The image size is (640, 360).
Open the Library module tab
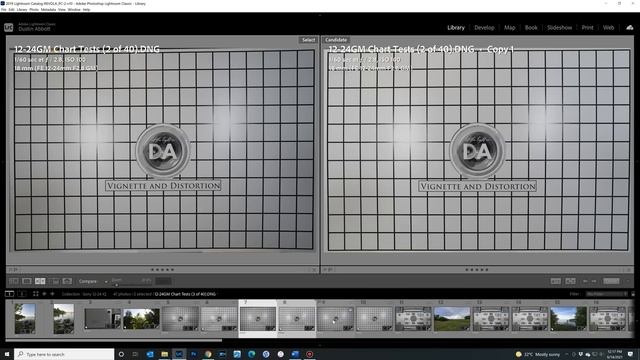[456, 27]
